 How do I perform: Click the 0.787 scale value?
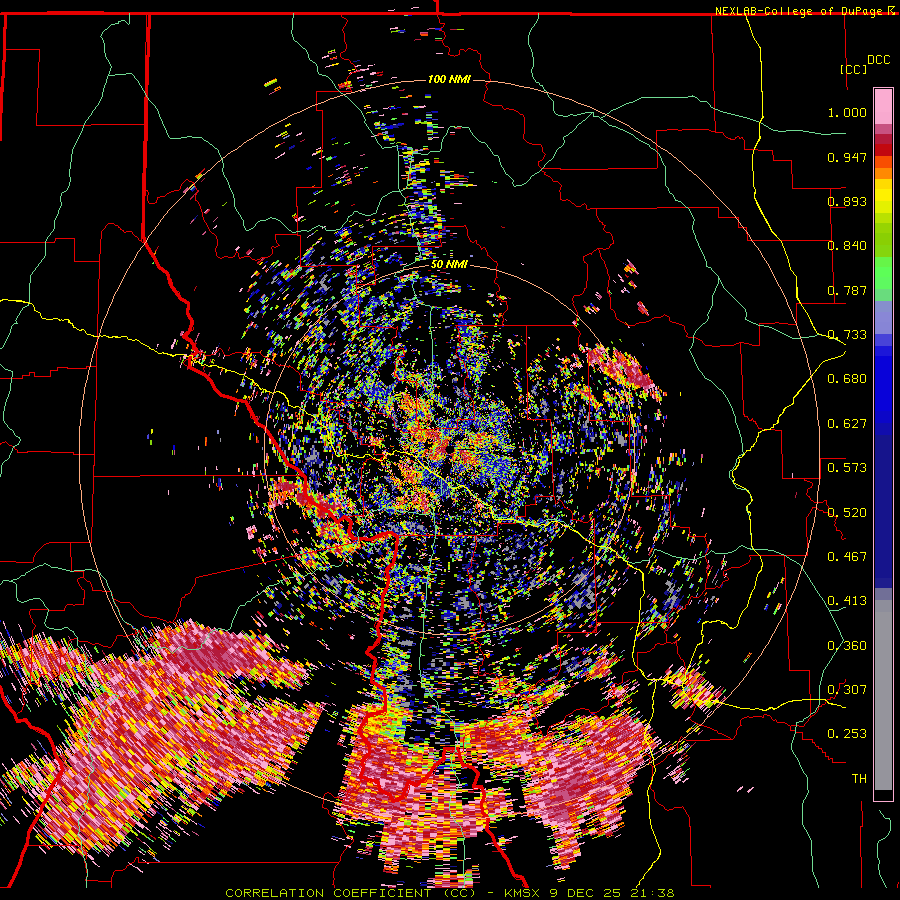[x=847, y=290]
